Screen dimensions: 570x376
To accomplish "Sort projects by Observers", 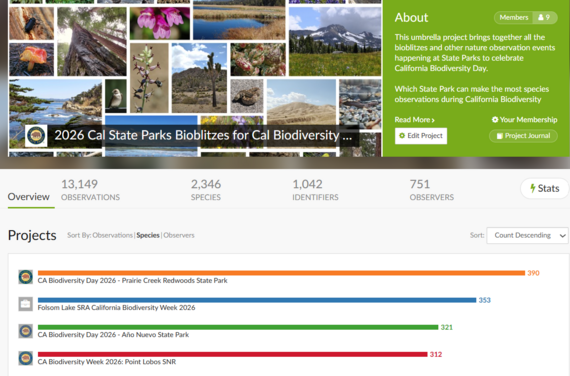I will point(179,235).
